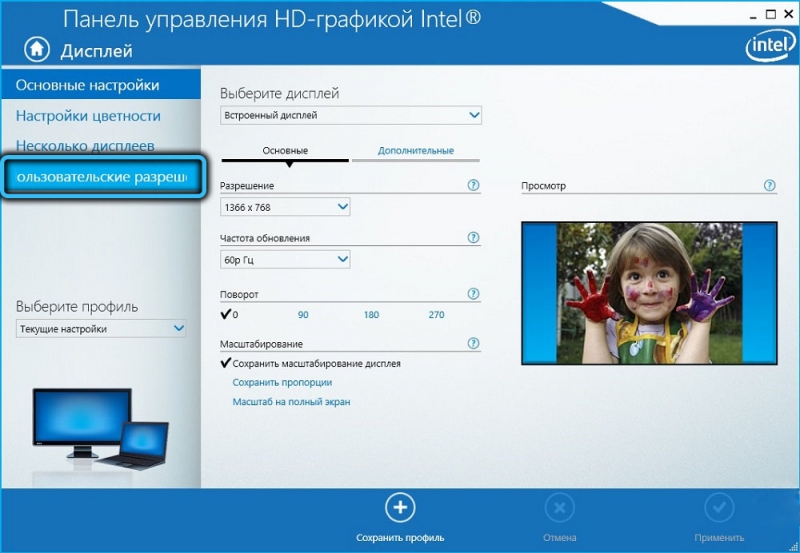Click the Дисплей section title
Viewport: 800px width, 553px height.
(x=96, y=51)
